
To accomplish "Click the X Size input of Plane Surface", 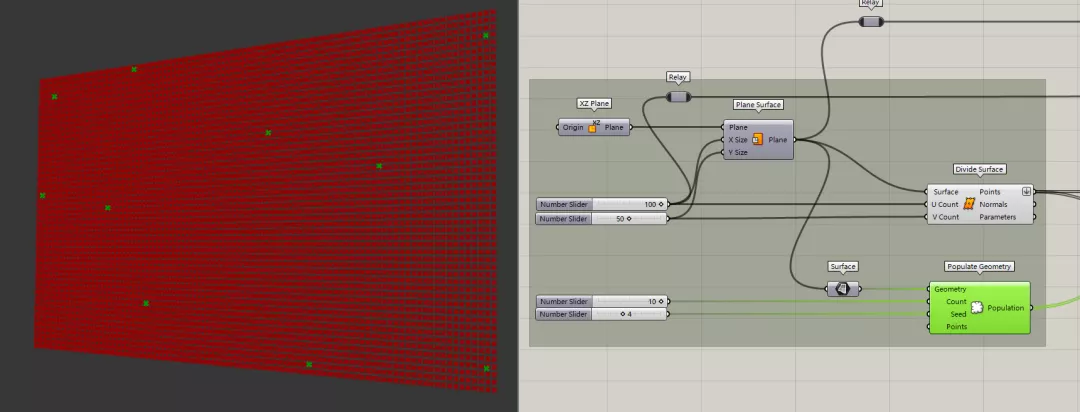I will click(738, 140).
